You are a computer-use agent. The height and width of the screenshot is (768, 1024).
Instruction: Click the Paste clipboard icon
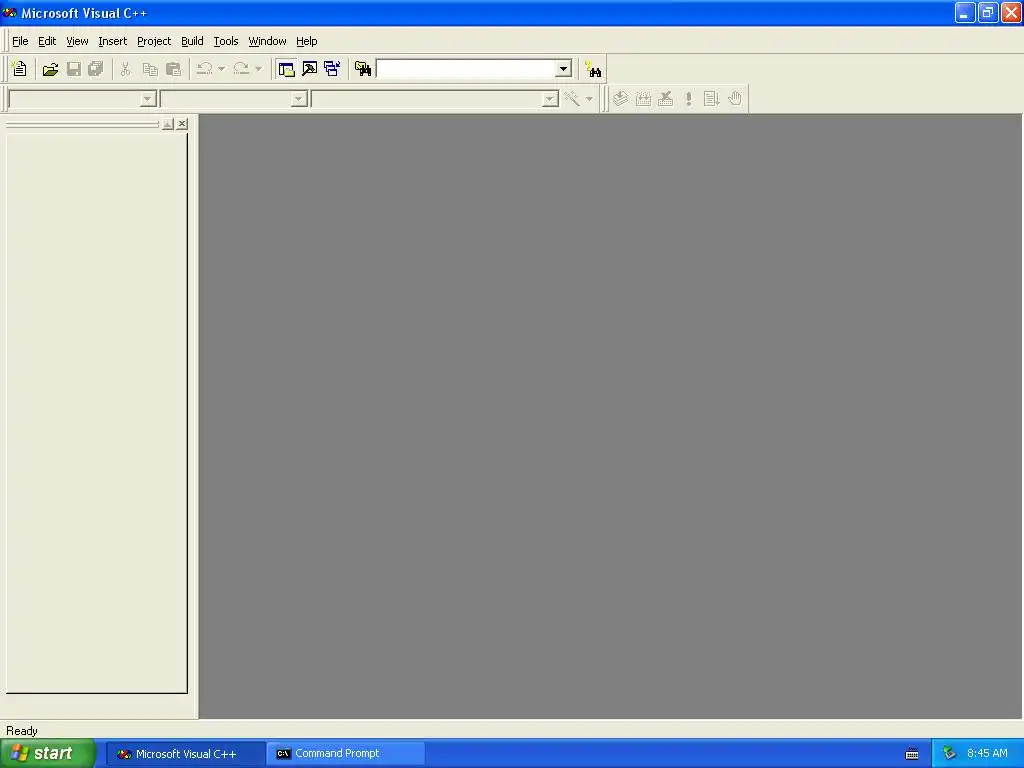(x=173, y=69)
